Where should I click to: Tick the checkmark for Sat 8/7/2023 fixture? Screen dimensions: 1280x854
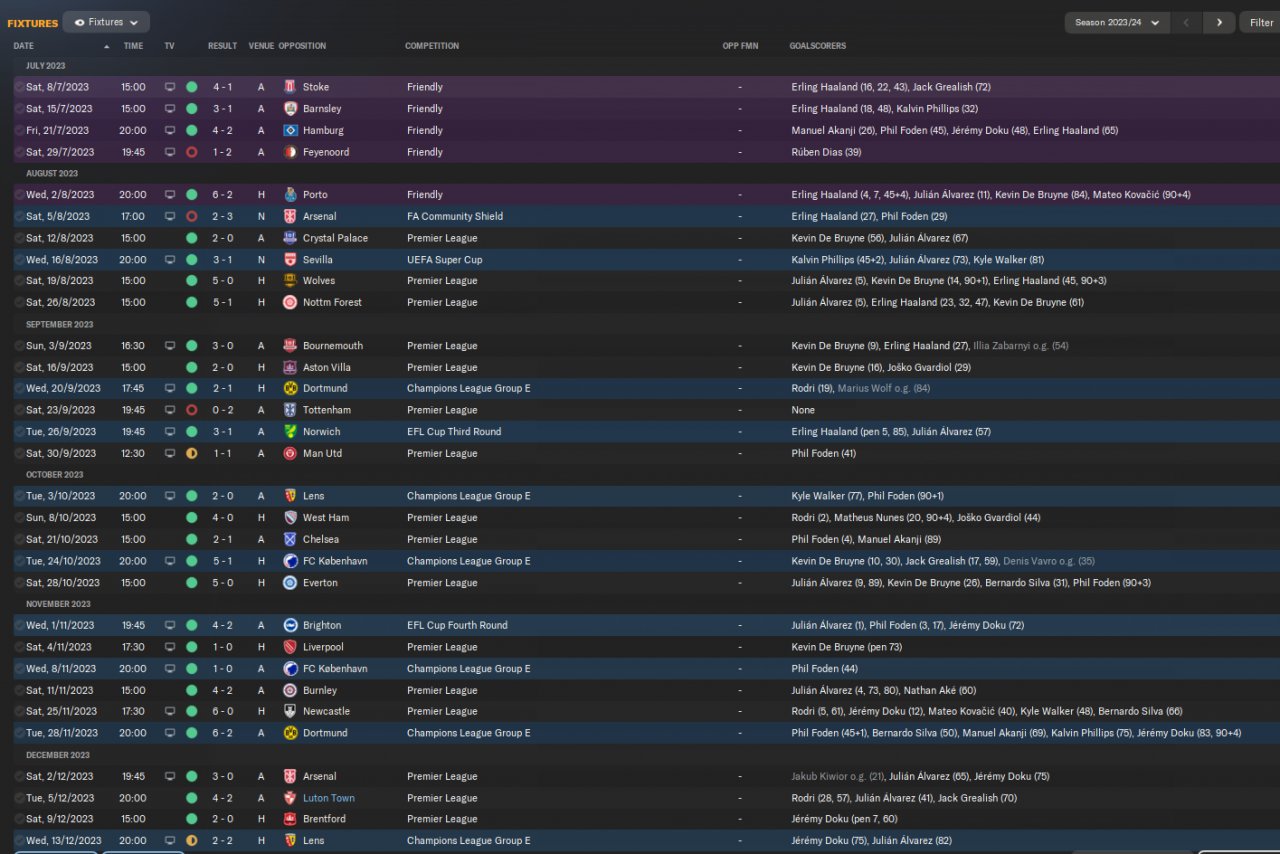[x=19, y=87]
